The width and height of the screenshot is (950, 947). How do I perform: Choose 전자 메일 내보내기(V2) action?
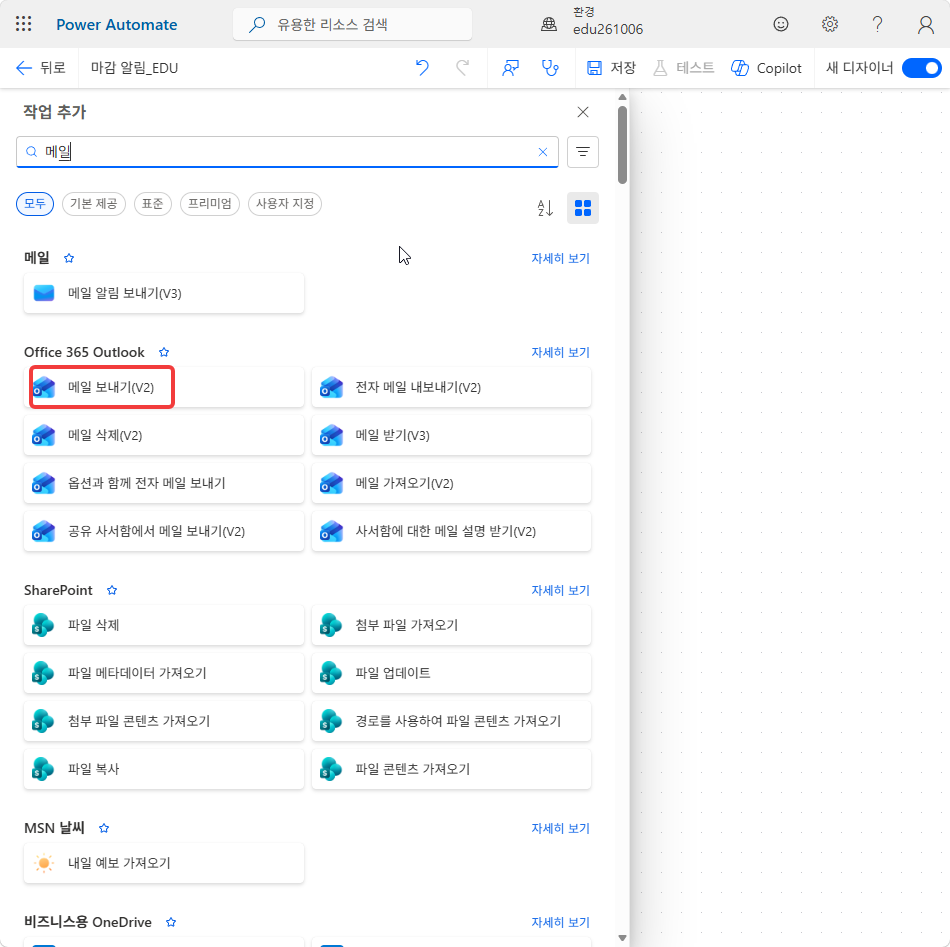click(451, 387)
